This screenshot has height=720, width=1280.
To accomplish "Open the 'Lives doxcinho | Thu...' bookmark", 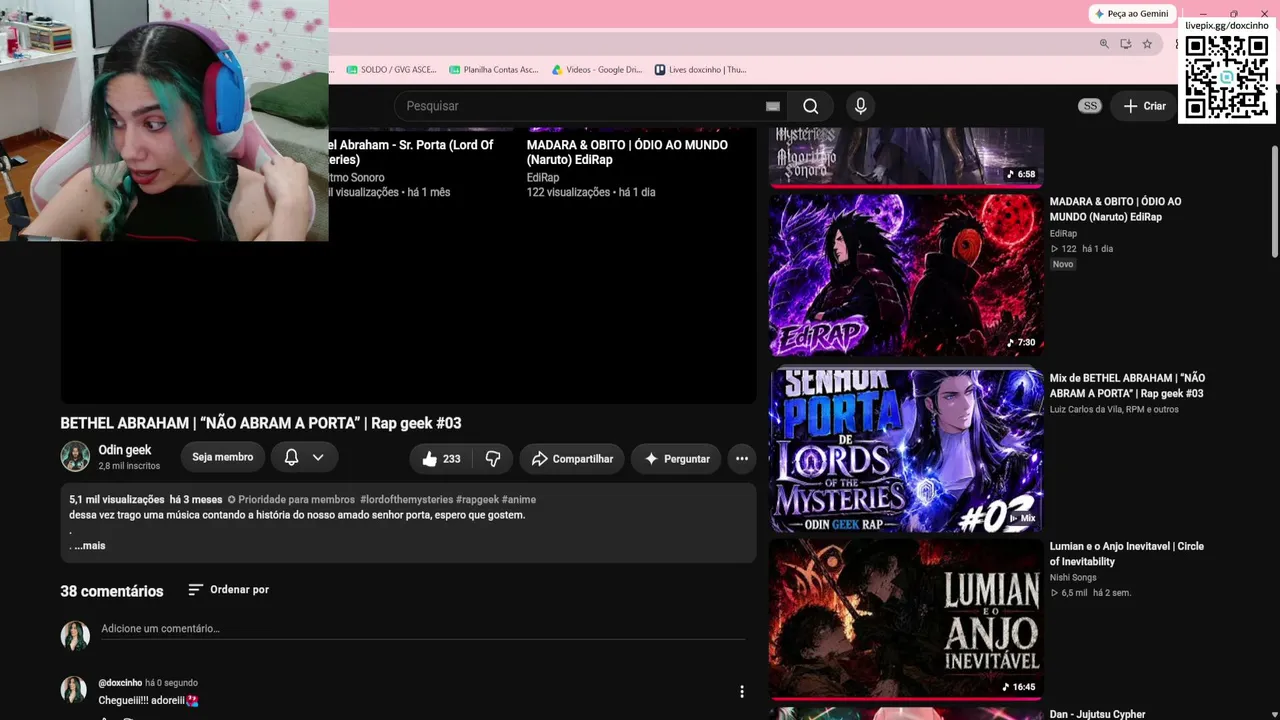I will point(700,70).
